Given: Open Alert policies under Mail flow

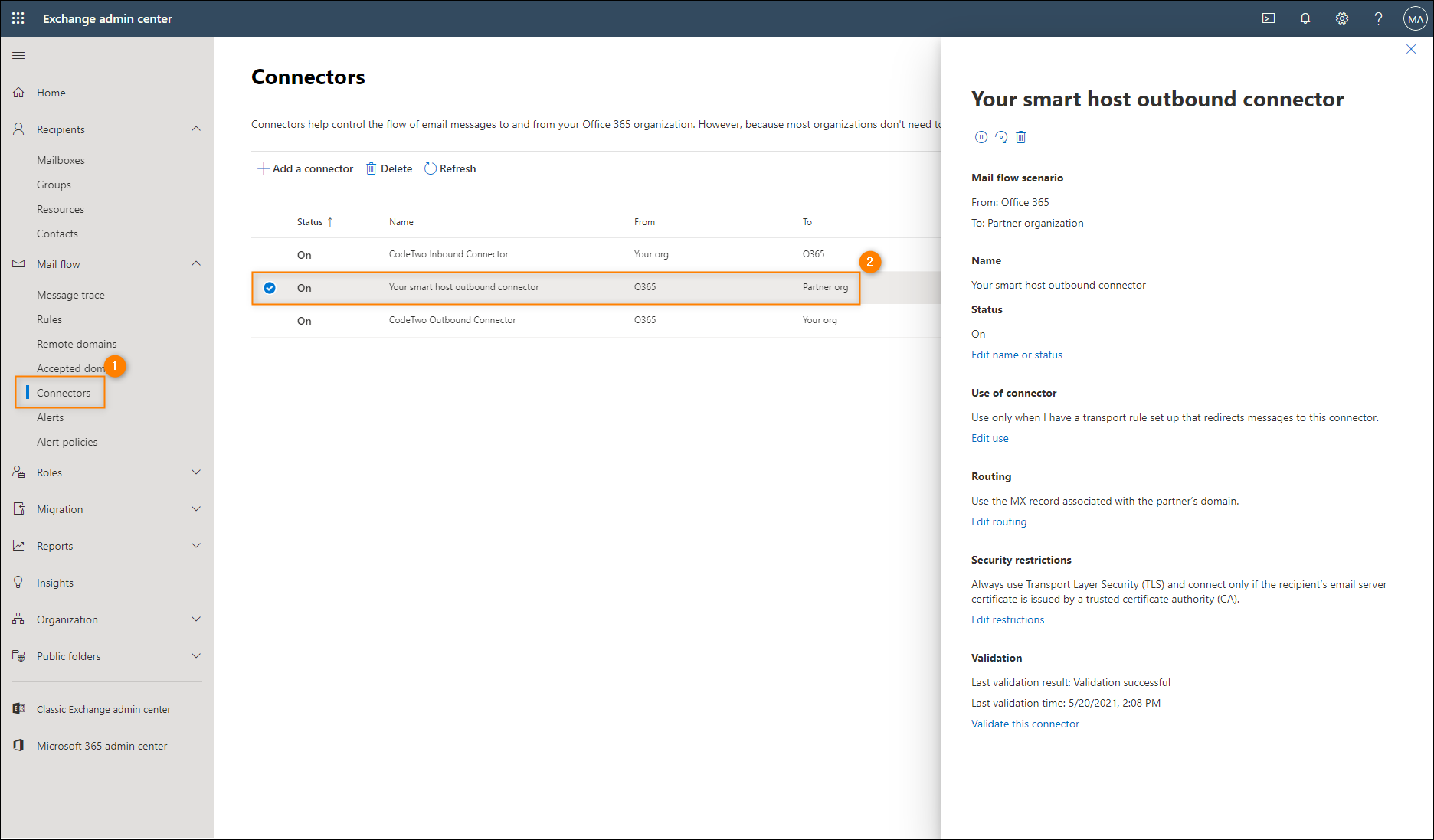Looking at the screenshot, I should pyautogui.click(x=67, y=442).
